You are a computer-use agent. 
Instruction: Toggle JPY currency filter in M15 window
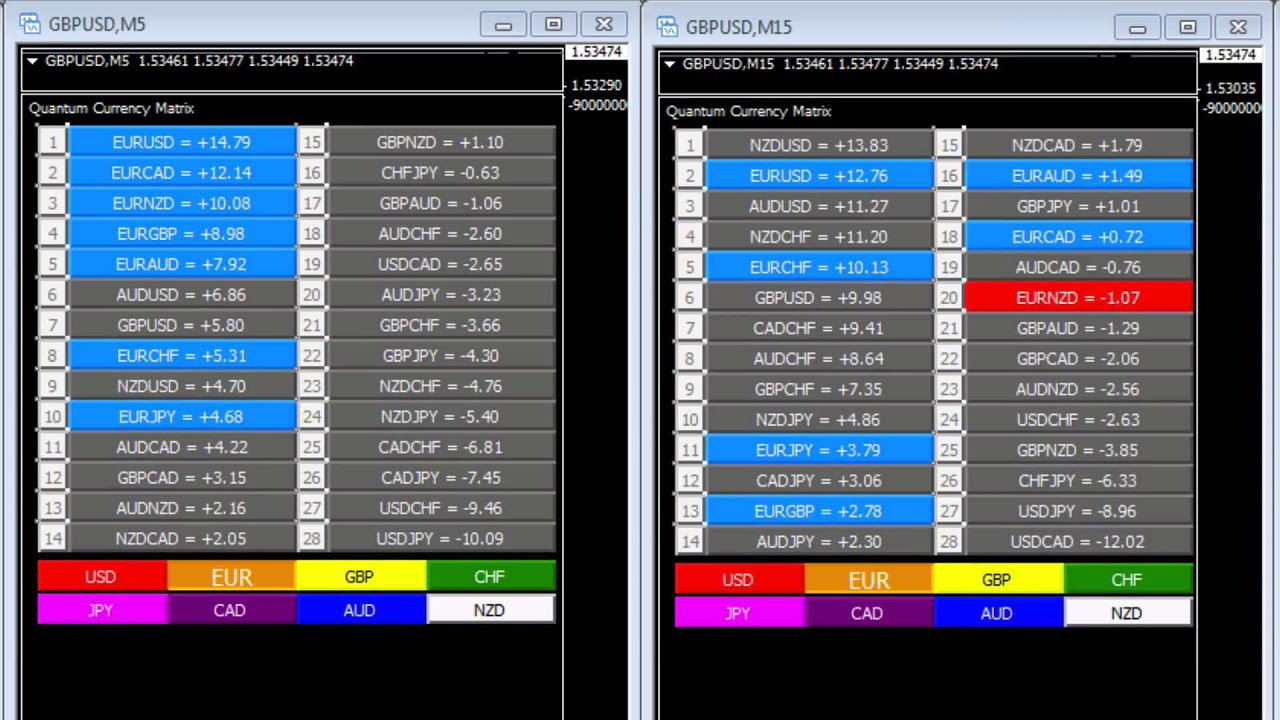738,613
